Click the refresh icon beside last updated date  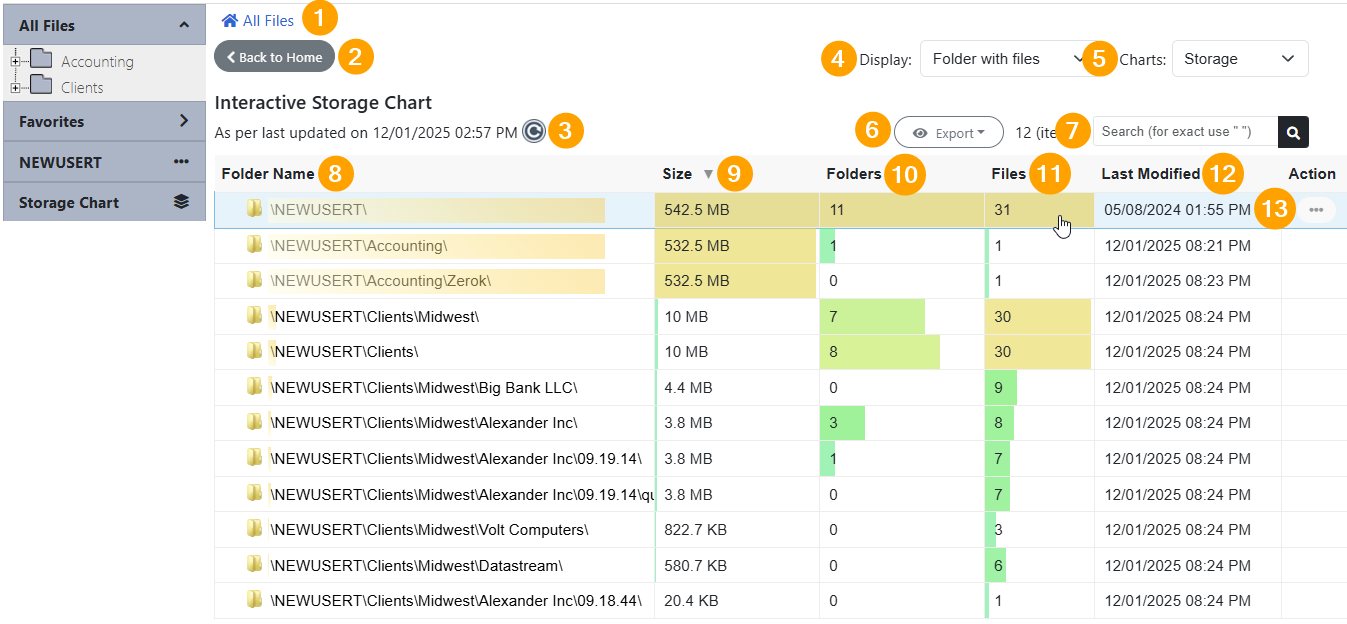click(x=534, y=132)
